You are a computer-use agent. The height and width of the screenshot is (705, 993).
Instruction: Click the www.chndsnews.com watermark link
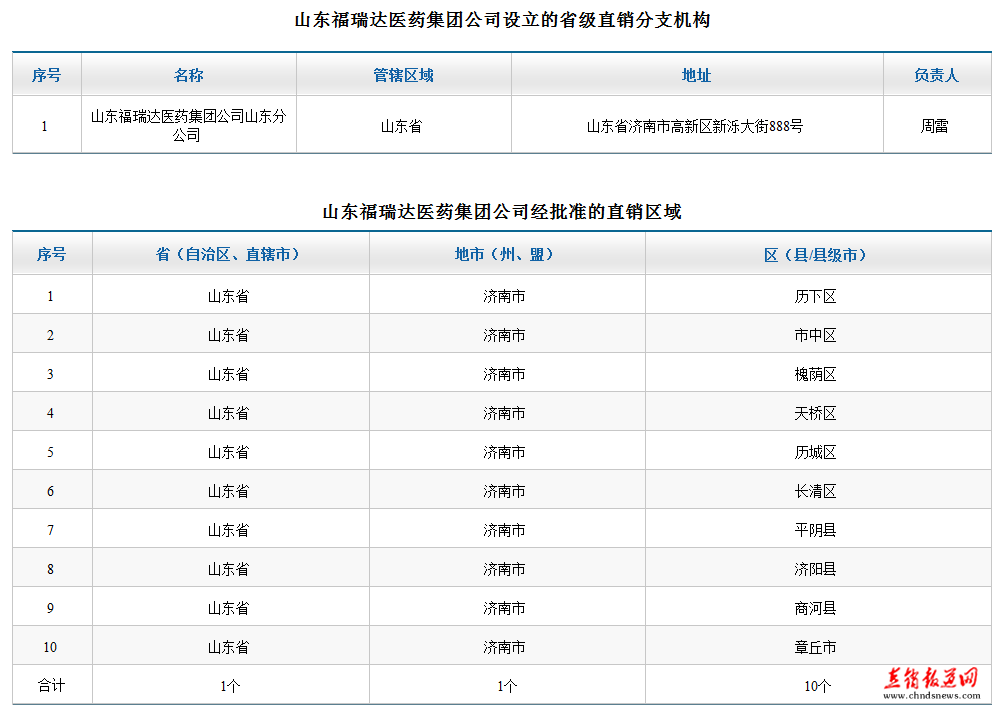coord(931,695)
